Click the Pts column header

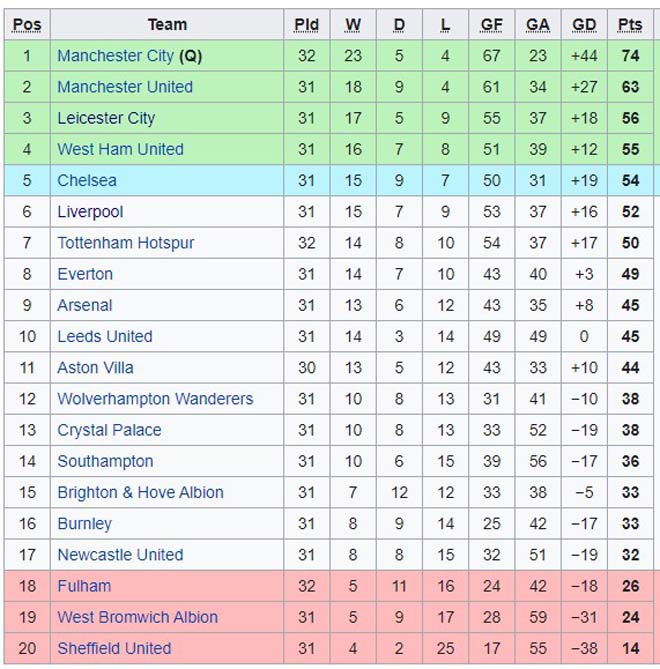[x=630, y=25]
